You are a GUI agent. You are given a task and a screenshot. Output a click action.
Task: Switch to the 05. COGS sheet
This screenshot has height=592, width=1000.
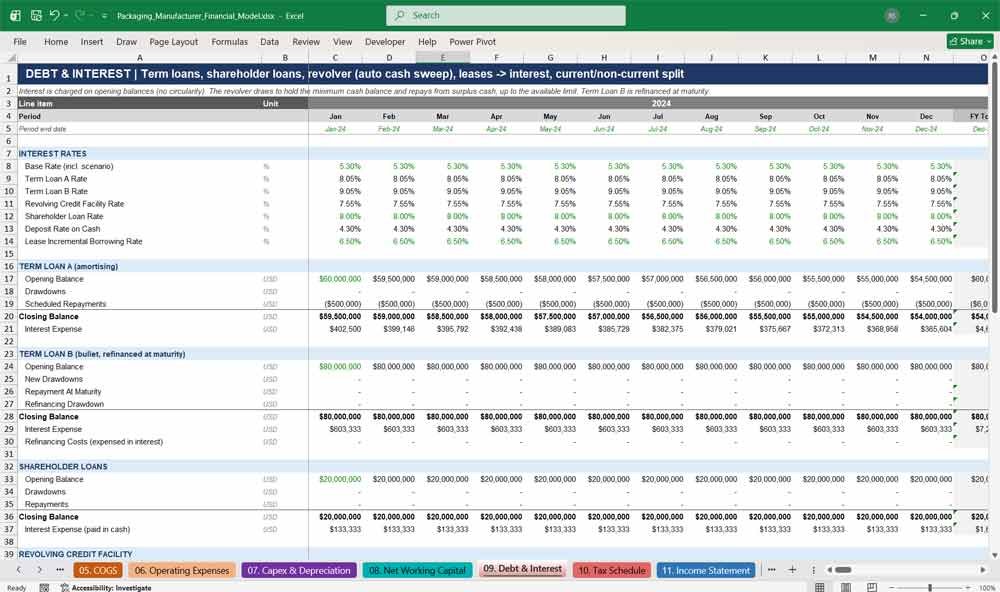pos(98,570)
